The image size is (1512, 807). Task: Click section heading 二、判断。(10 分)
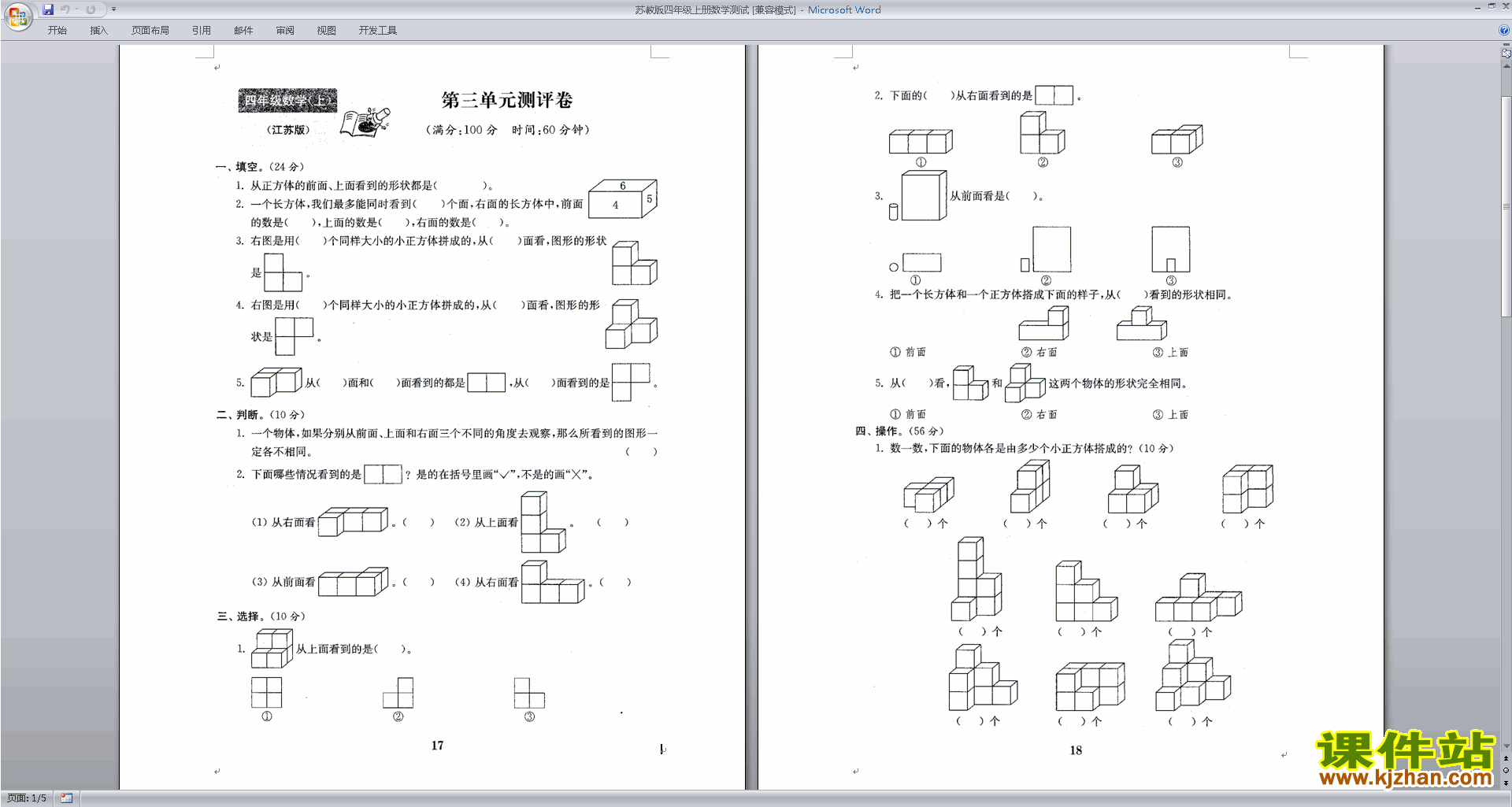(x=261, y=415)
